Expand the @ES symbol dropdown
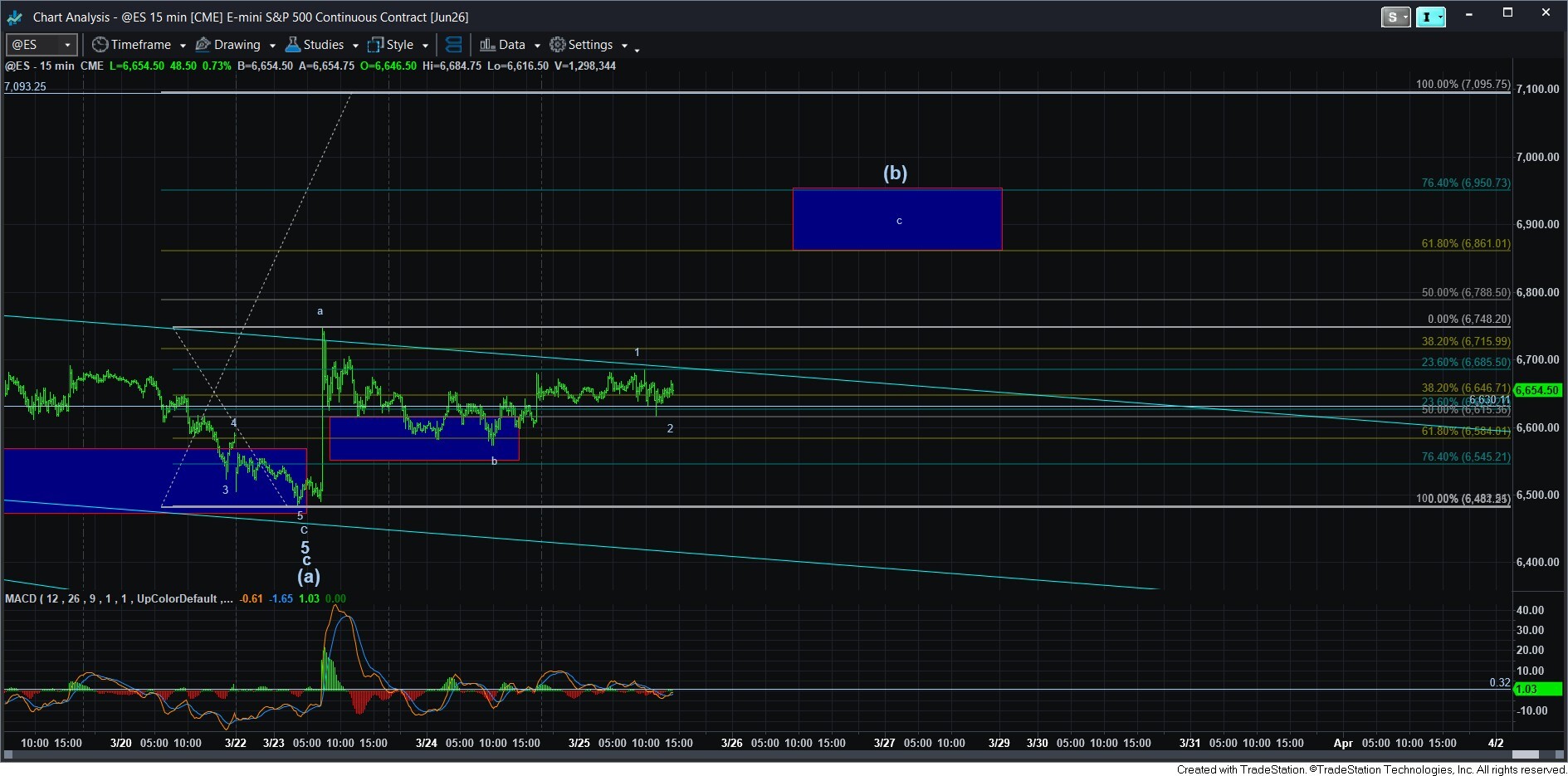The height and width of the screenshot is (776, 1568). [67, 45]
